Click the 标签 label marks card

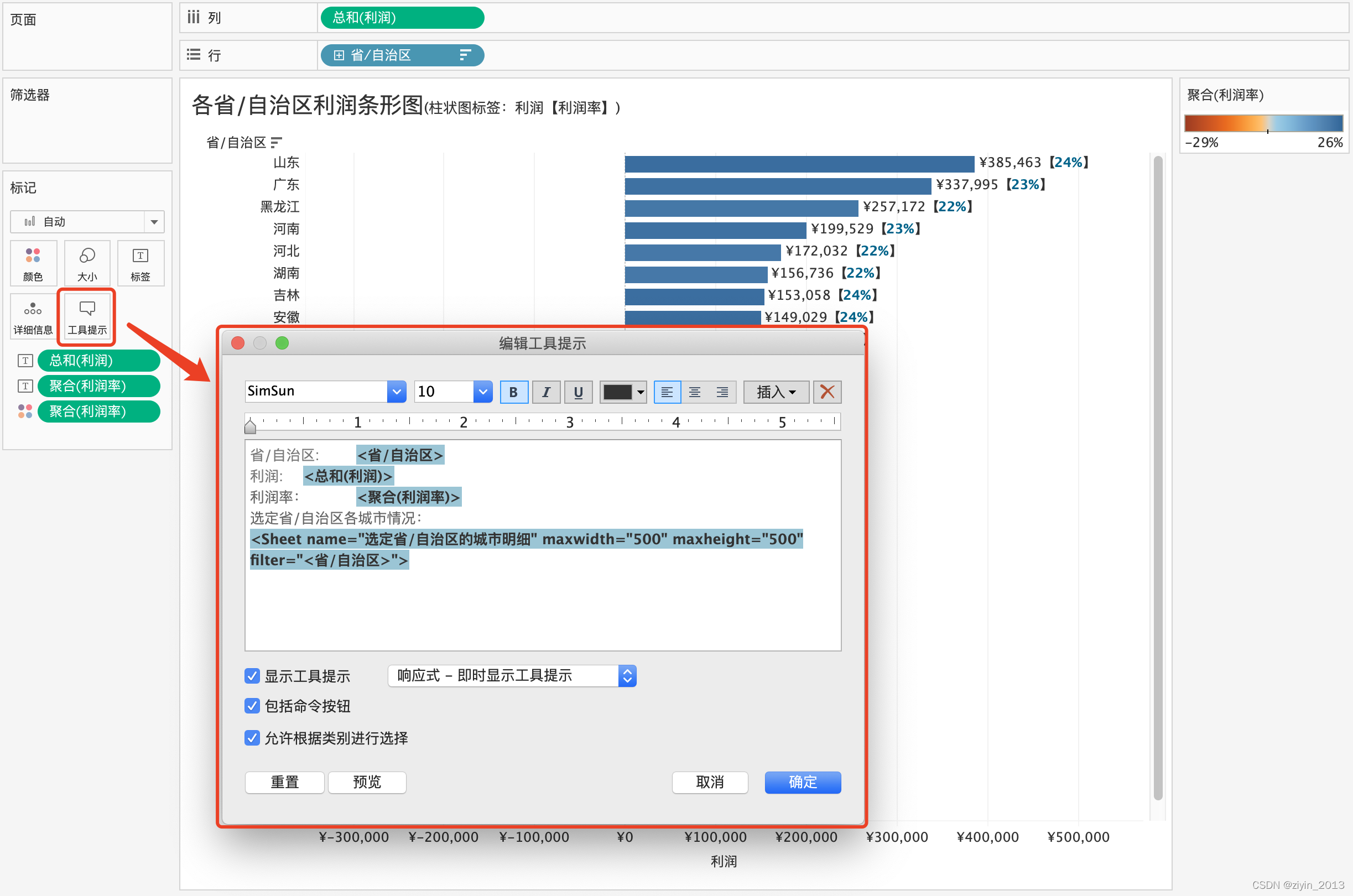140,263
